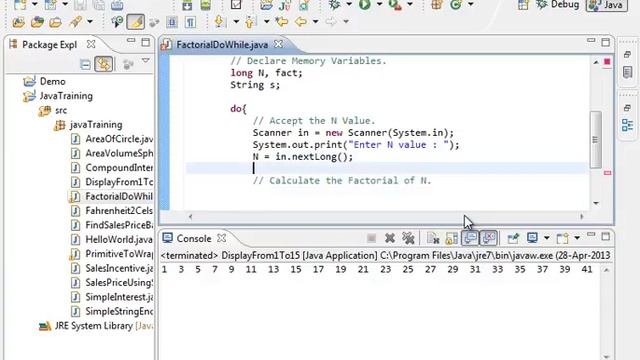Open the Debug configurations dropdown arrow
Image resolution: width=640 pixels, height=360 pixels.
(349, 4)
